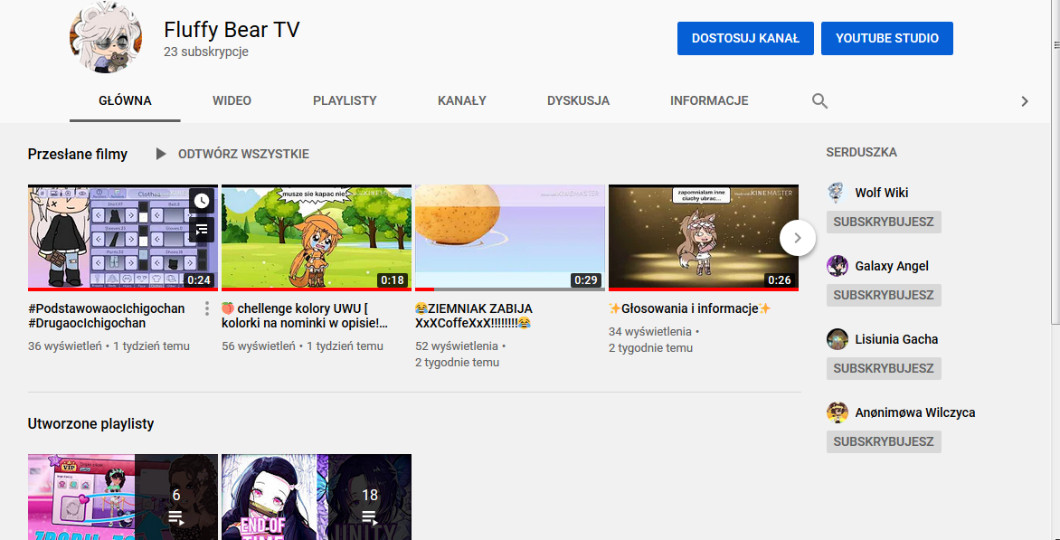Open YouTube Studio button
The height and width of the screenshot is (540, 1060).
(x=886, y=38)
